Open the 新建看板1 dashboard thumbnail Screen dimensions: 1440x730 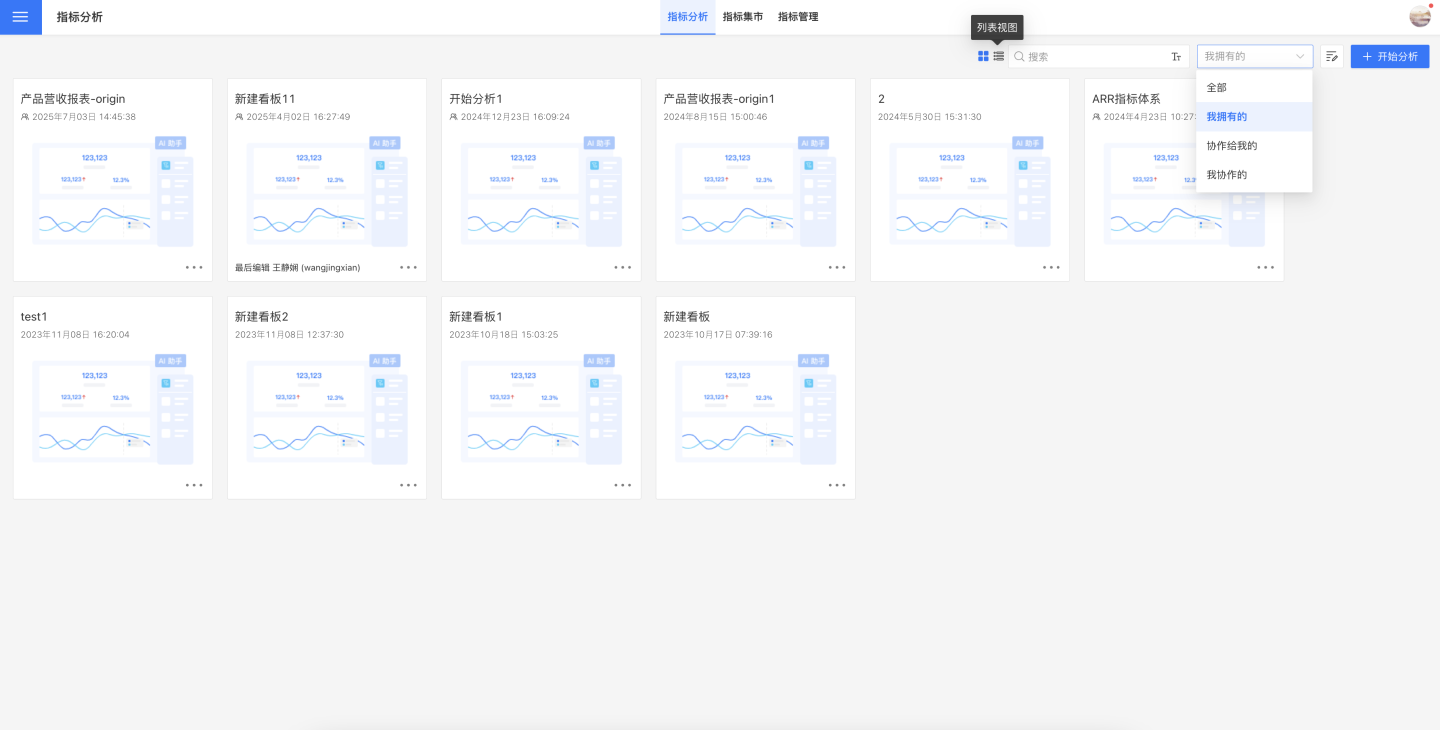541,409
